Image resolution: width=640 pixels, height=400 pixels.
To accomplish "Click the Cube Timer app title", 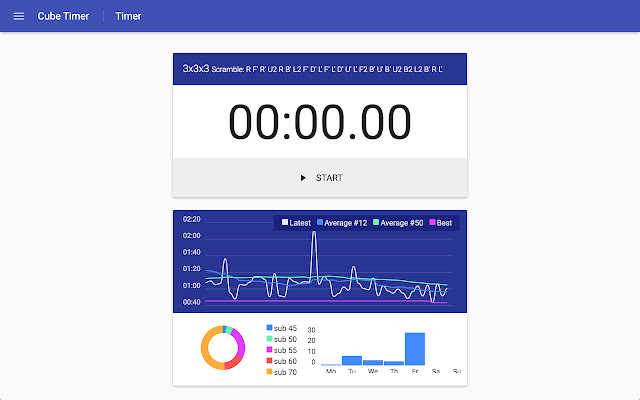I will pyautogui.click(x=63, y=16).
